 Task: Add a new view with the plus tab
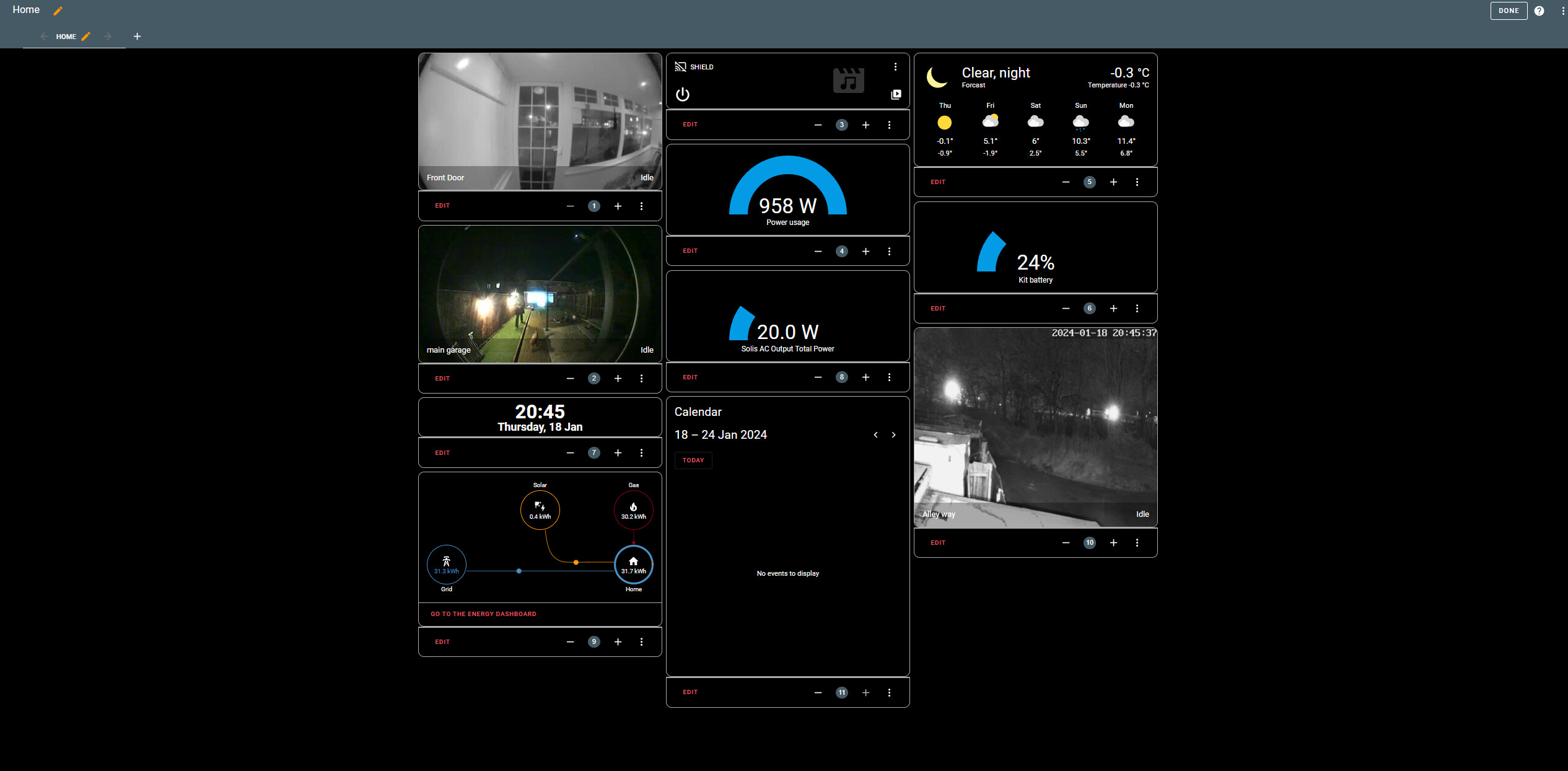click(138, 36)
